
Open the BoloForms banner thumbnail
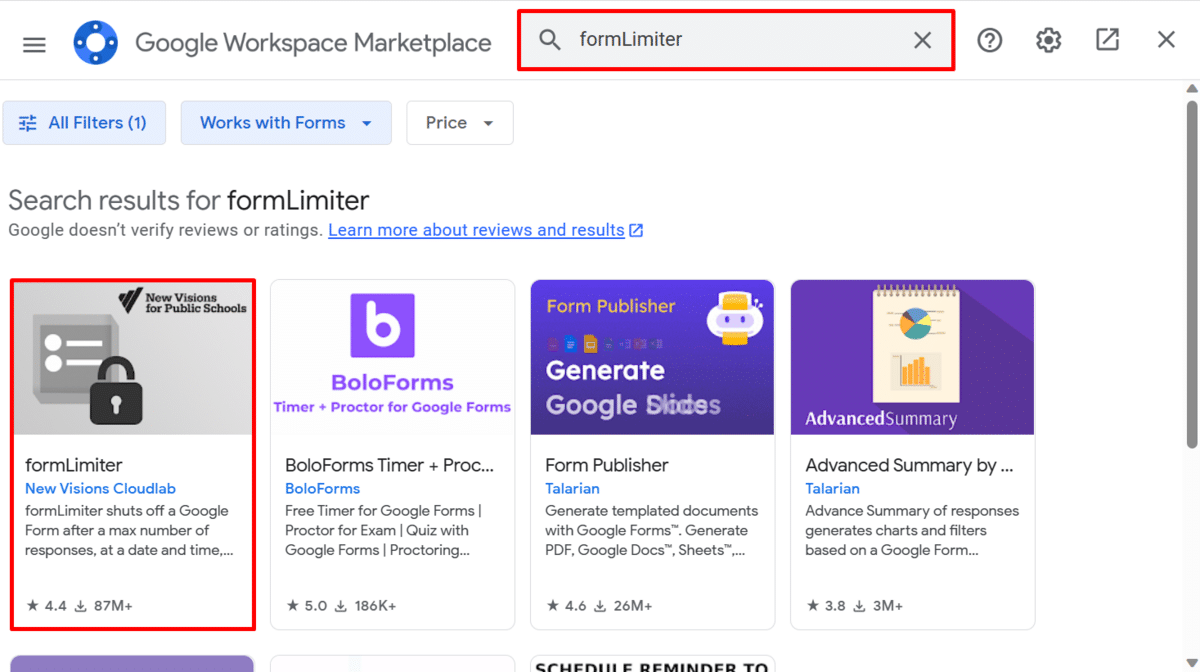tap(392, 357)
